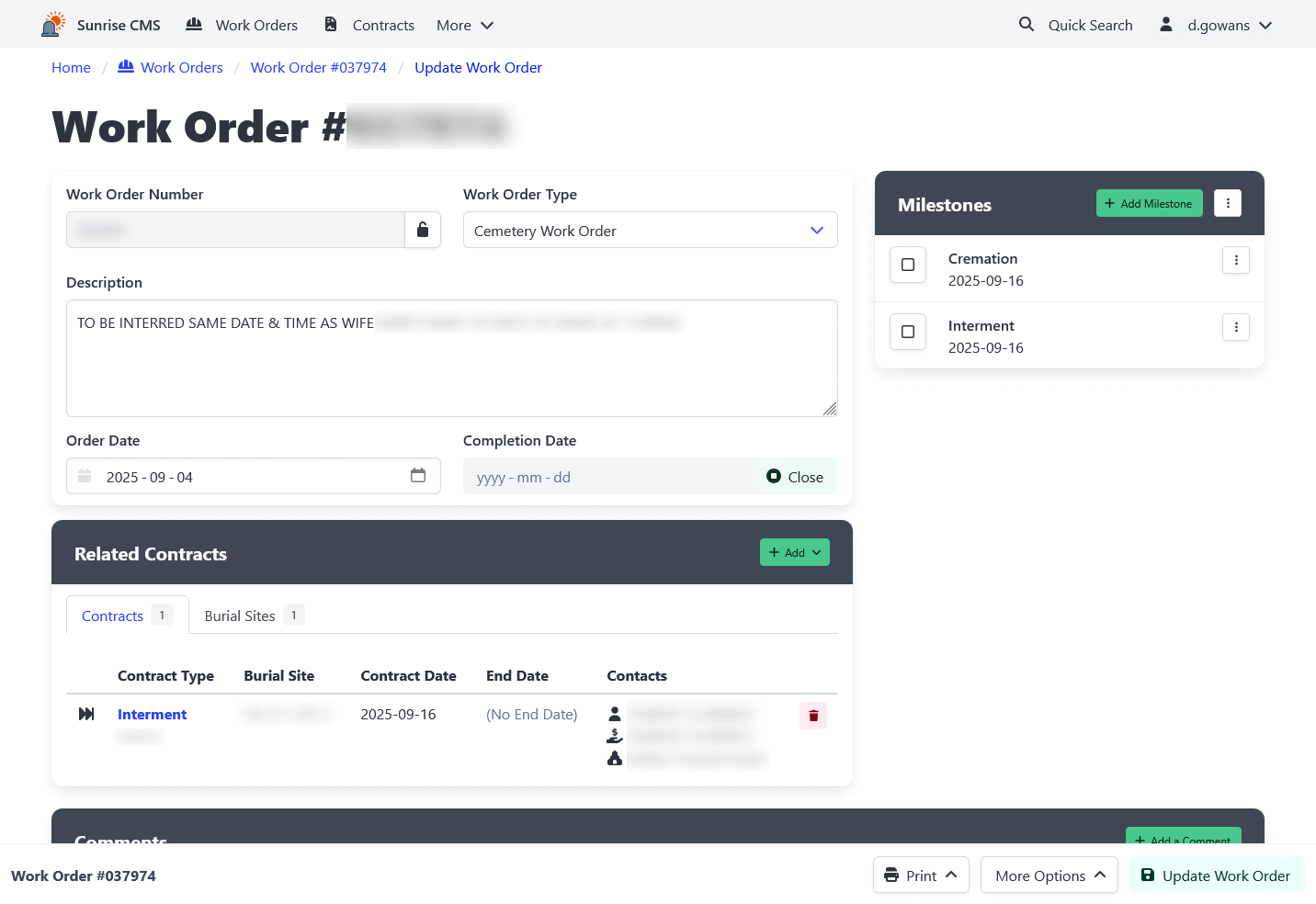Switch to the Burial Sites tab
The image size is (1316, 904).
pyautogui.click(x=254, y=615)
